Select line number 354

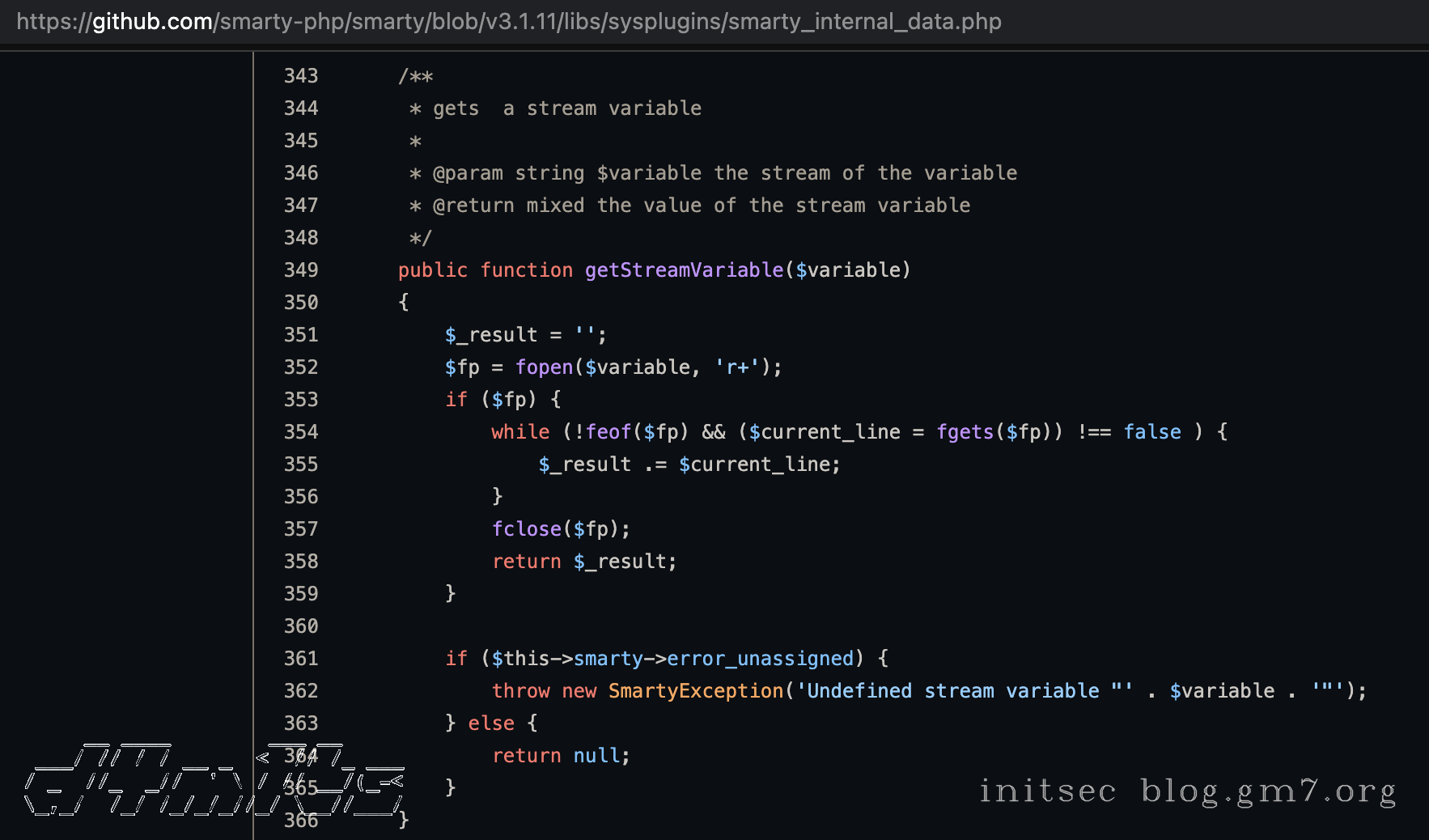click(x=301, y=432)
